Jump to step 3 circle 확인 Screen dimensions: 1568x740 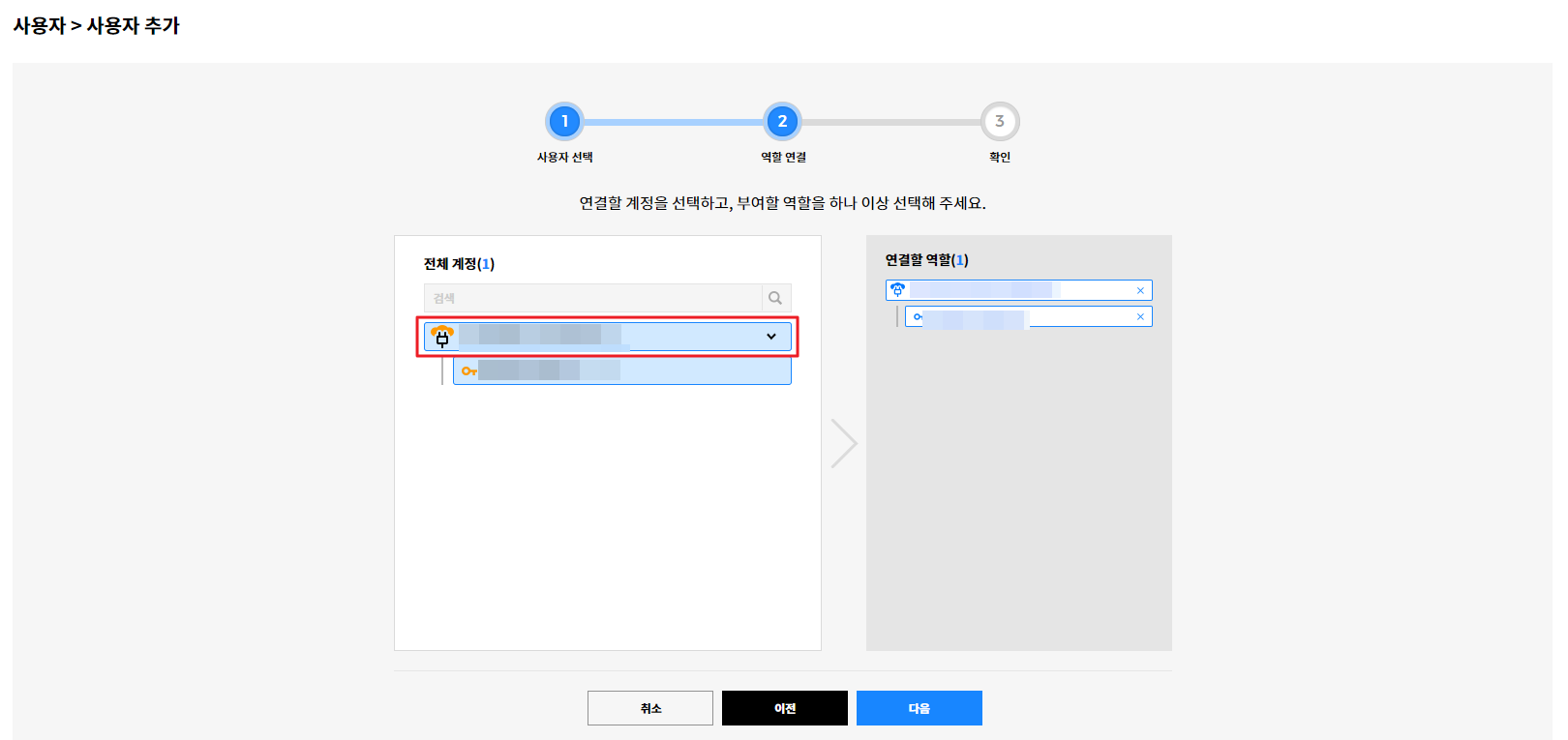(x=1000, y=122)
